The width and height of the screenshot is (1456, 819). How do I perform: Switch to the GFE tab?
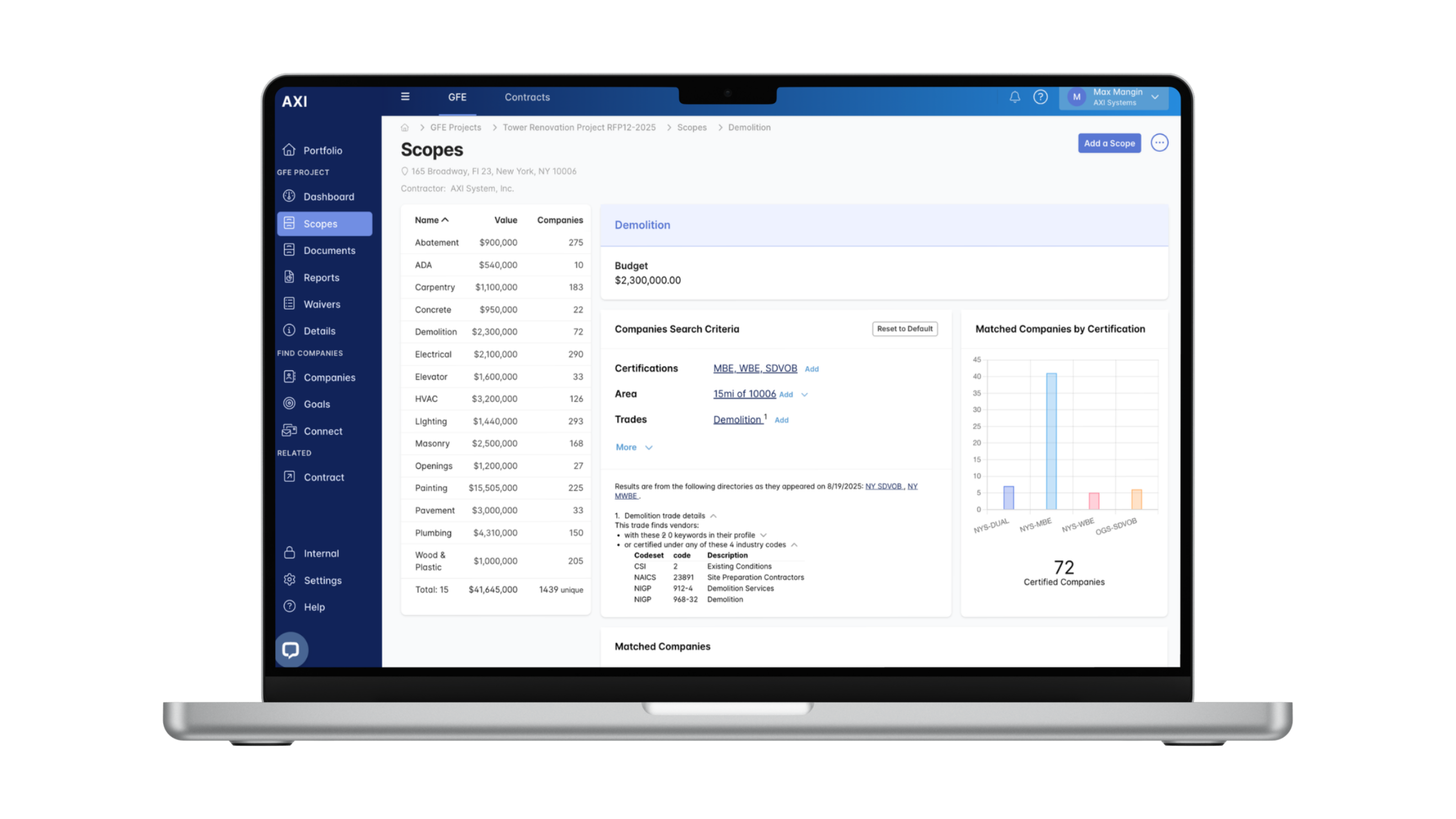click(457, 97)
